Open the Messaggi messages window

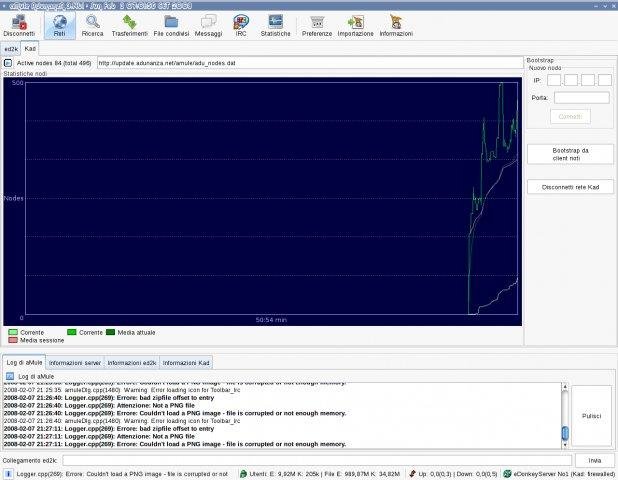coord(208,25)
